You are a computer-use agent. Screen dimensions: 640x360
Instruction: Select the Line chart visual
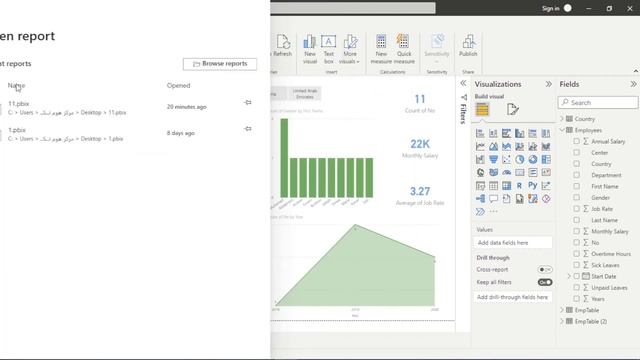tap(480, 146)
